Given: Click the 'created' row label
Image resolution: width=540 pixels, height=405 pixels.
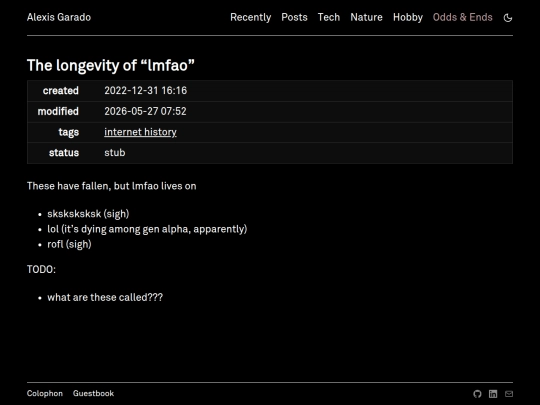Looking at the screenshot, I should coord(61,91).
